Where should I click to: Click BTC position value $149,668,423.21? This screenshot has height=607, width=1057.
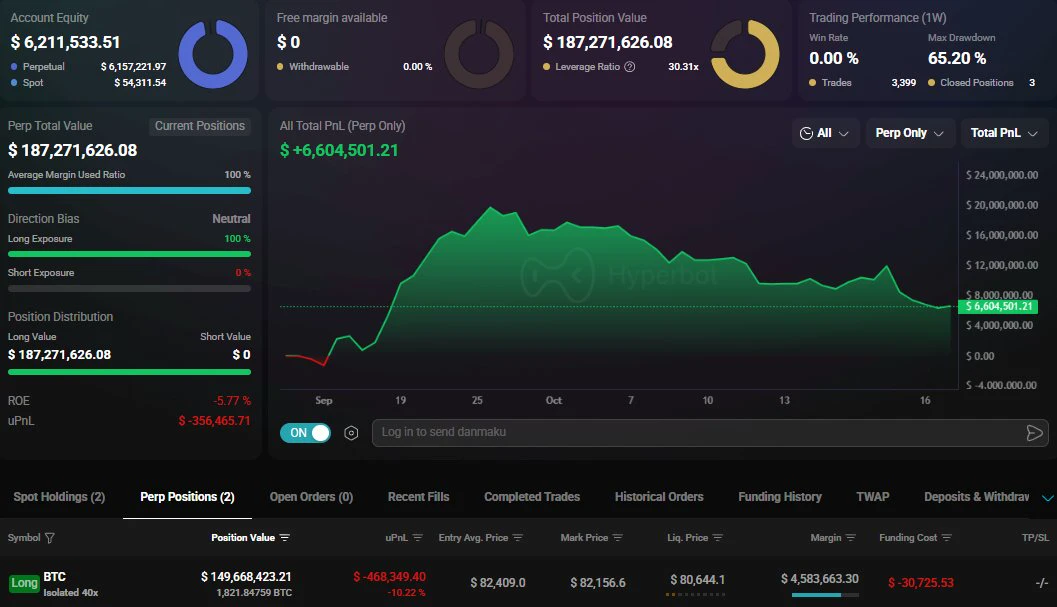pos(246,577)
